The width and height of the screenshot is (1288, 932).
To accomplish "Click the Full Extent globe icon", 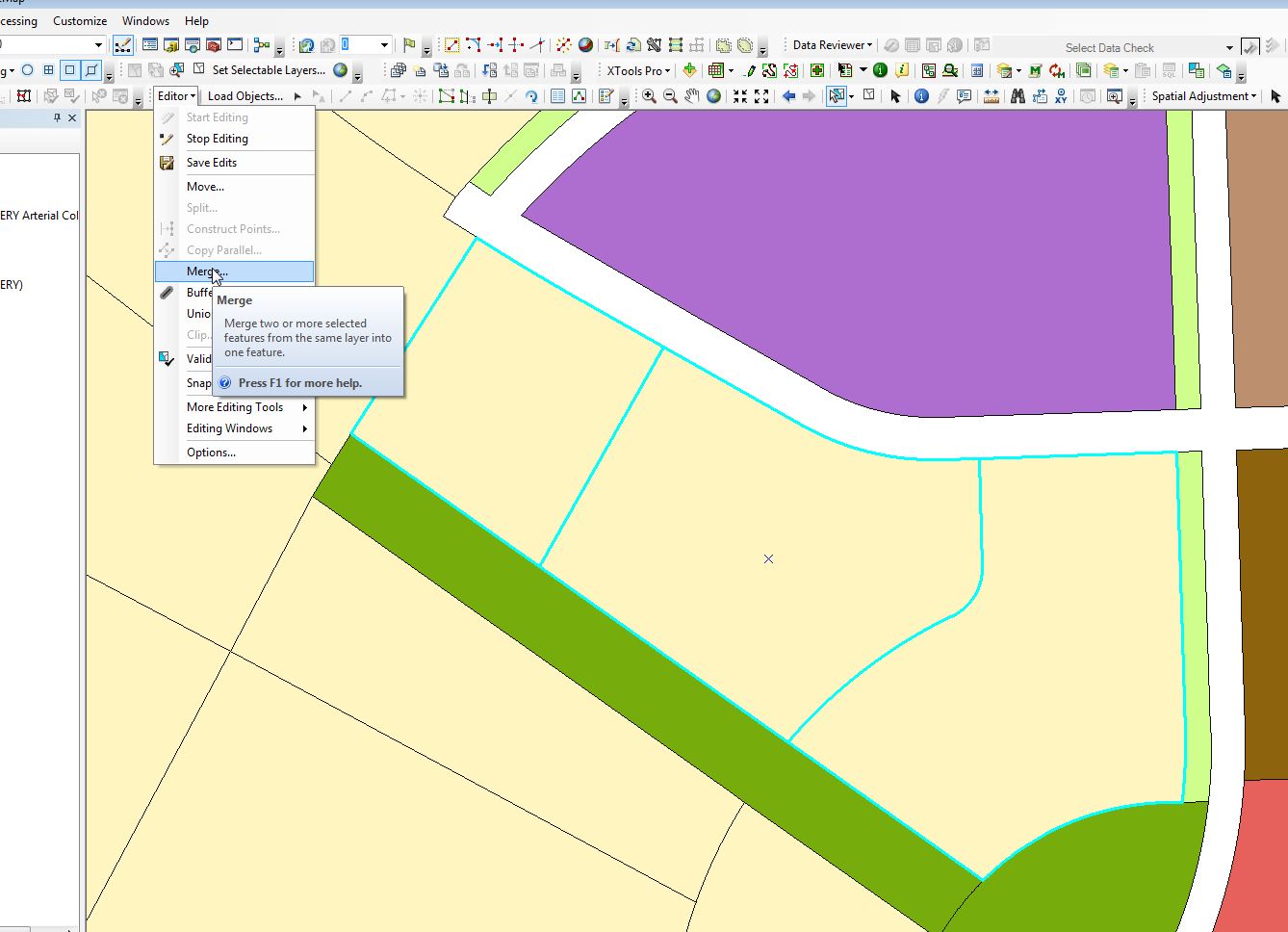I will click(713, 96).
